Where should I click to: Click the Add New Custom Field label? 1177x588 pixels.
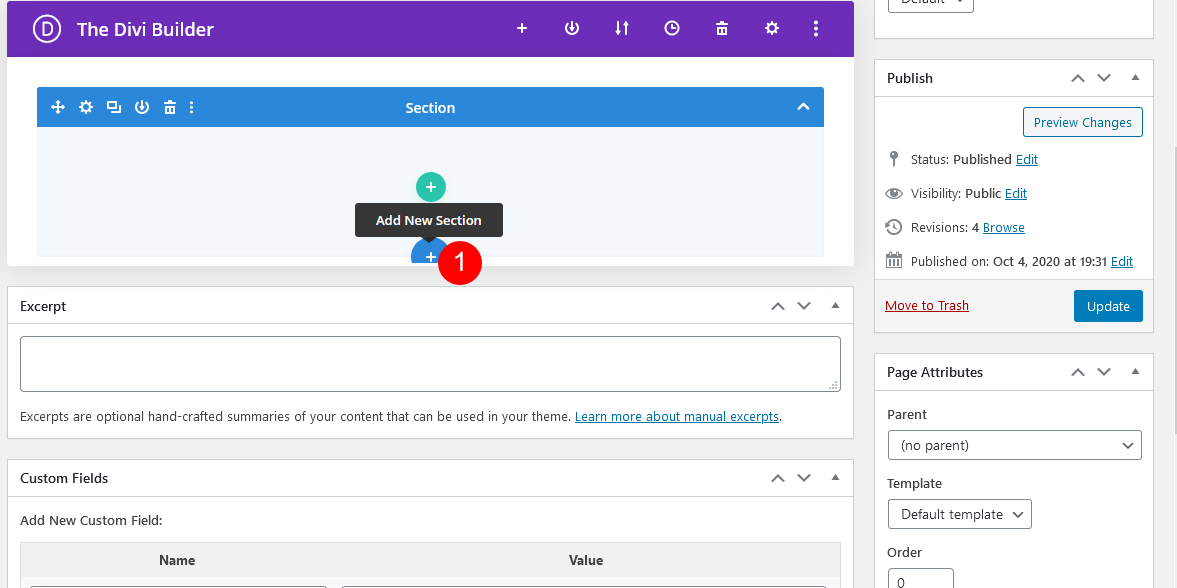click(x=91, y=520)
